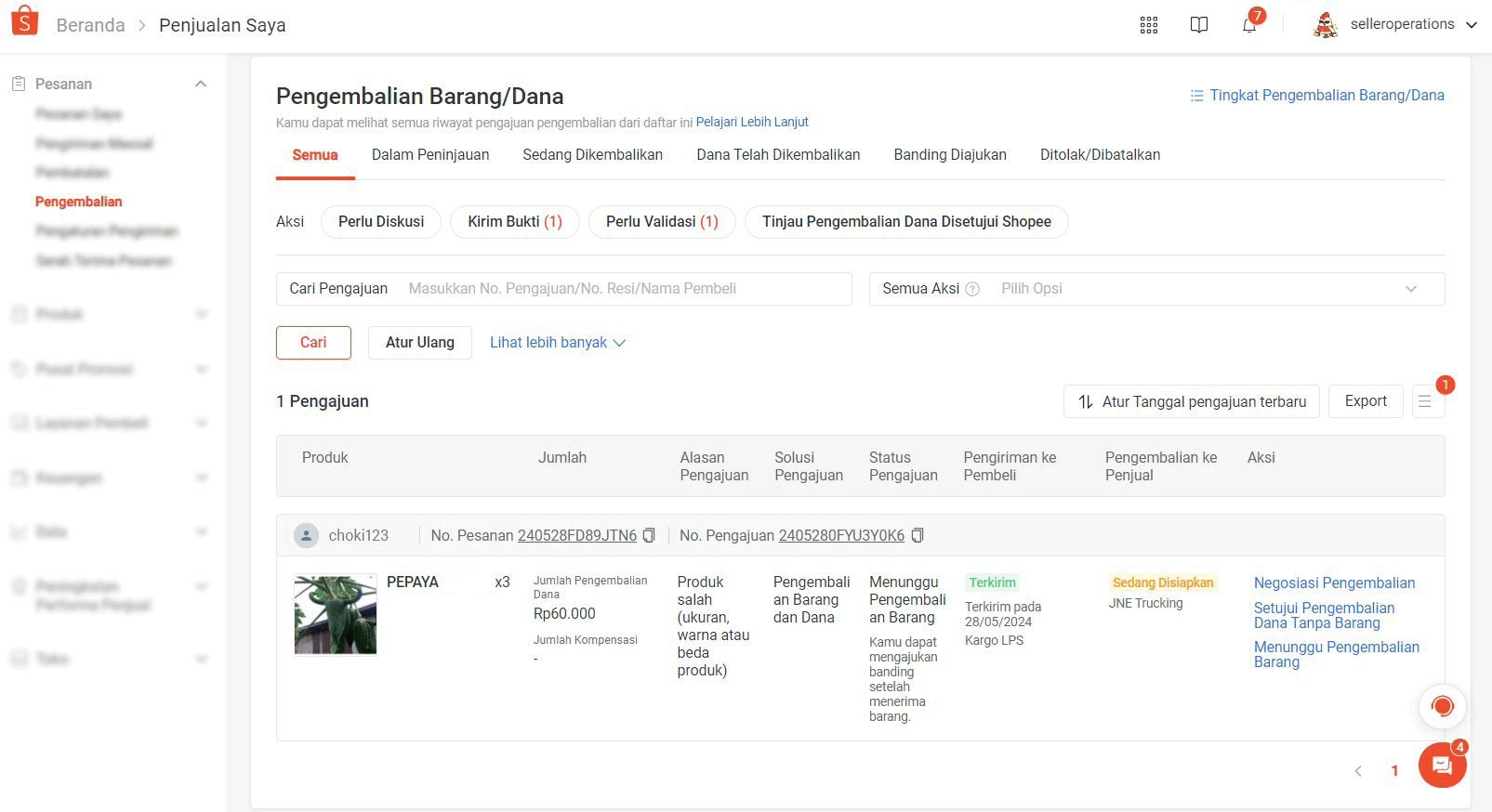
Task: Switch to the Banding Diajukan tab
Action: click(949, 155)
